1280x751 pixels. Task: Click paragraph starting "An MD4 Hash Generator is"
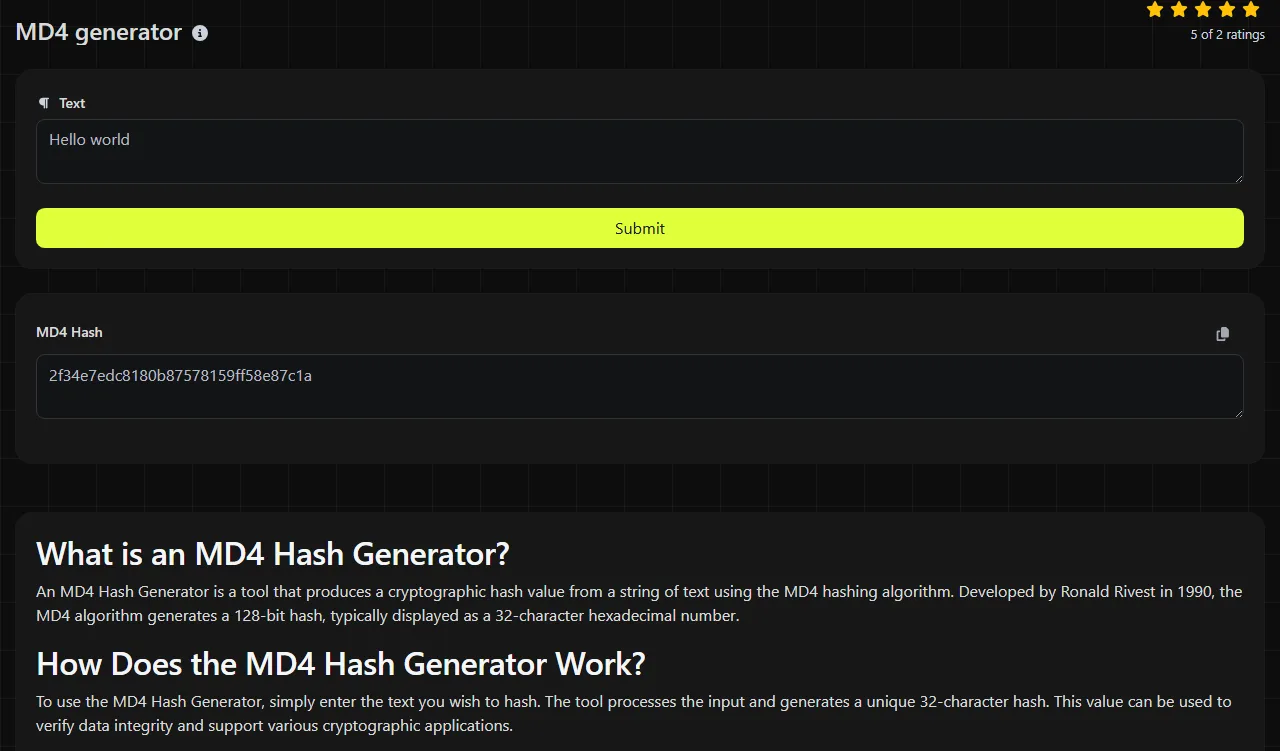[639, 603]
